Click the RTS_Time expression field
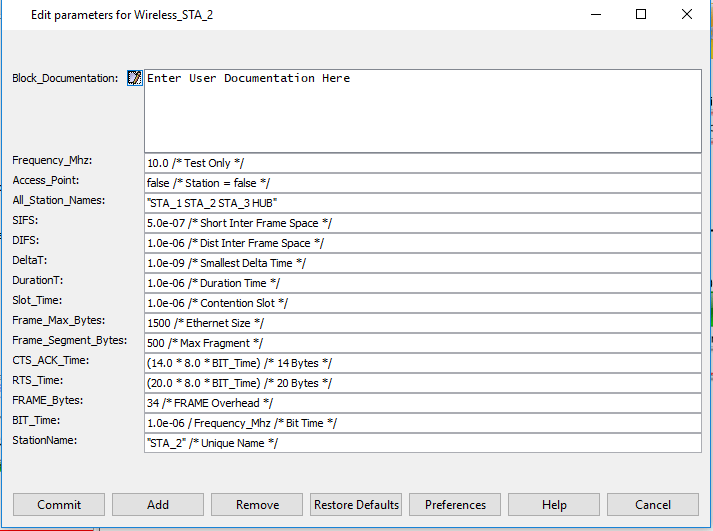 pyautogui.click(x=422, y=383)
